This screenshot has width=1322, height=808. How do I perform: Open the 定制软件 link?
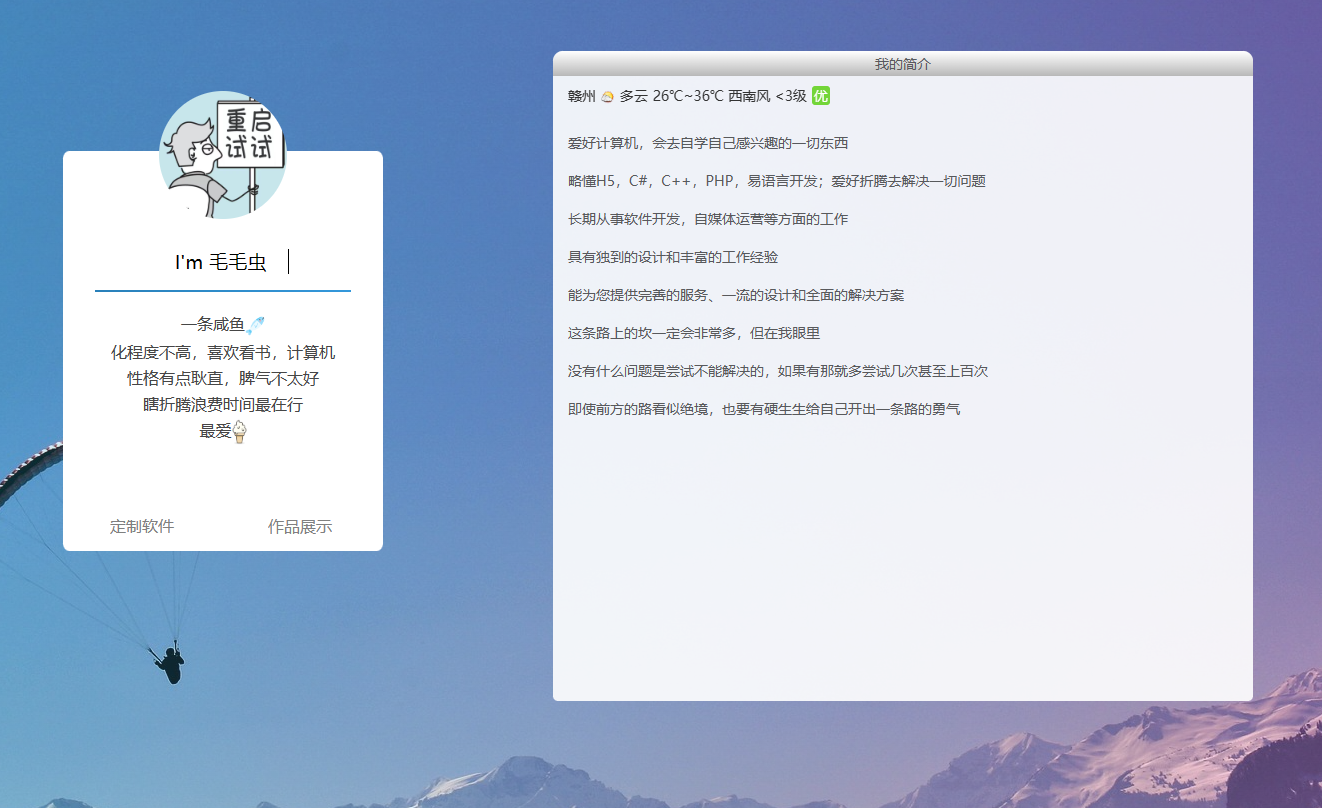(142, 527)
